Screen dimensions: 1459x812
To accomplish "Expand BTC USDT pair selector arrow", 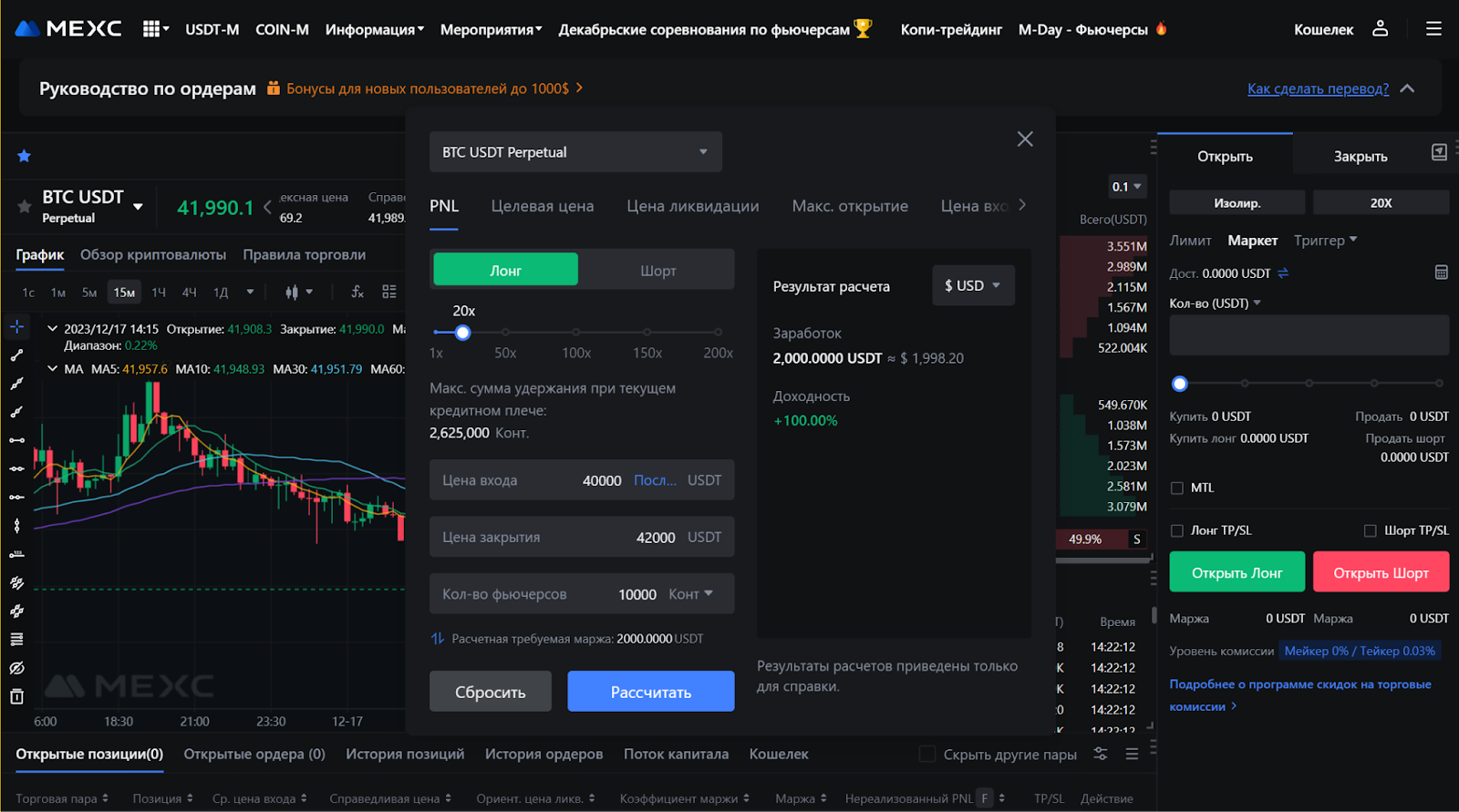I will click(138, 207).
